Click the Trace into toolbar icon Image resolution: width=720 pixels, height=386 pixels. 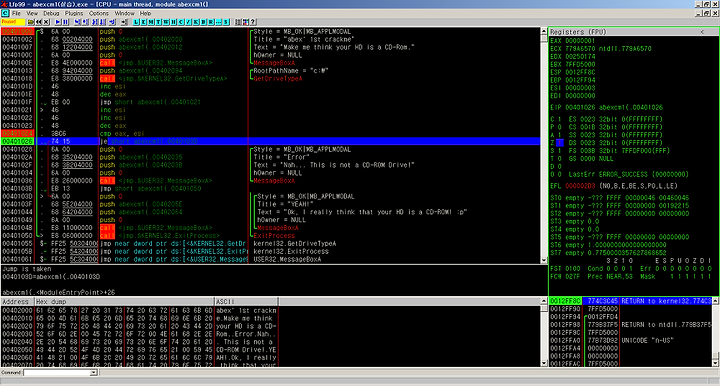[95, 22]
